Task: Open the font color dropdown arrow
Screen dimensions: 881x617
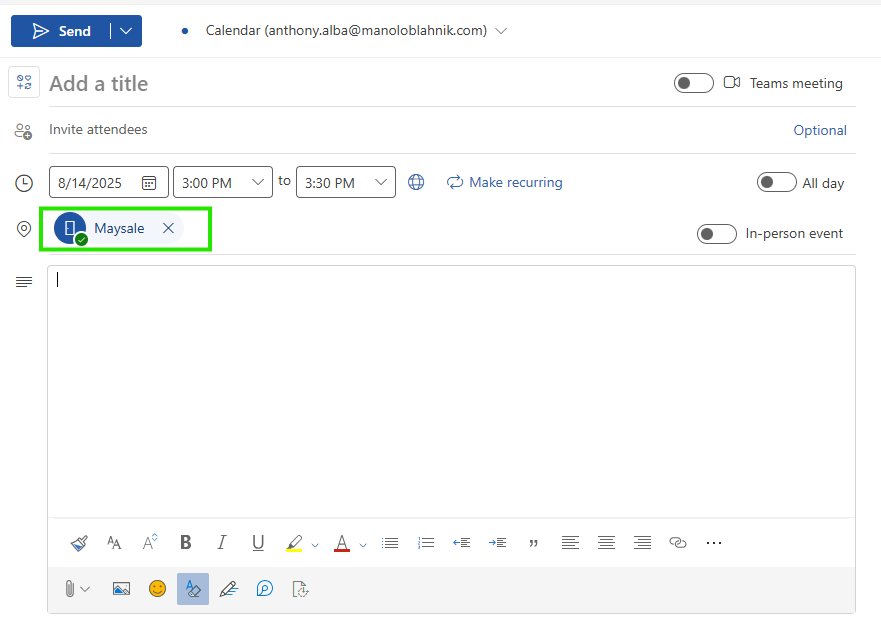Action: [x=363, y=545]
